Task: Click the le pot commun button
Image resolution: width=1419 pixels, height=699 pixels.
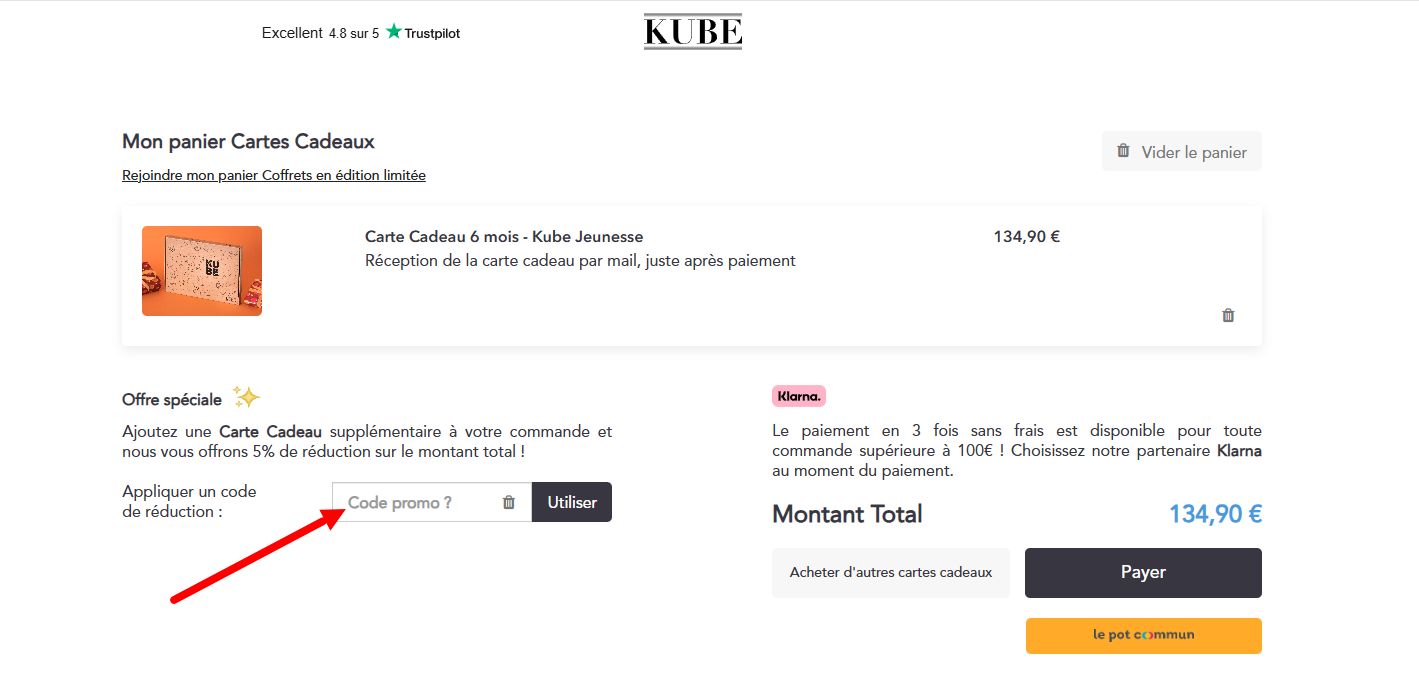Action: coord(1144,636)
